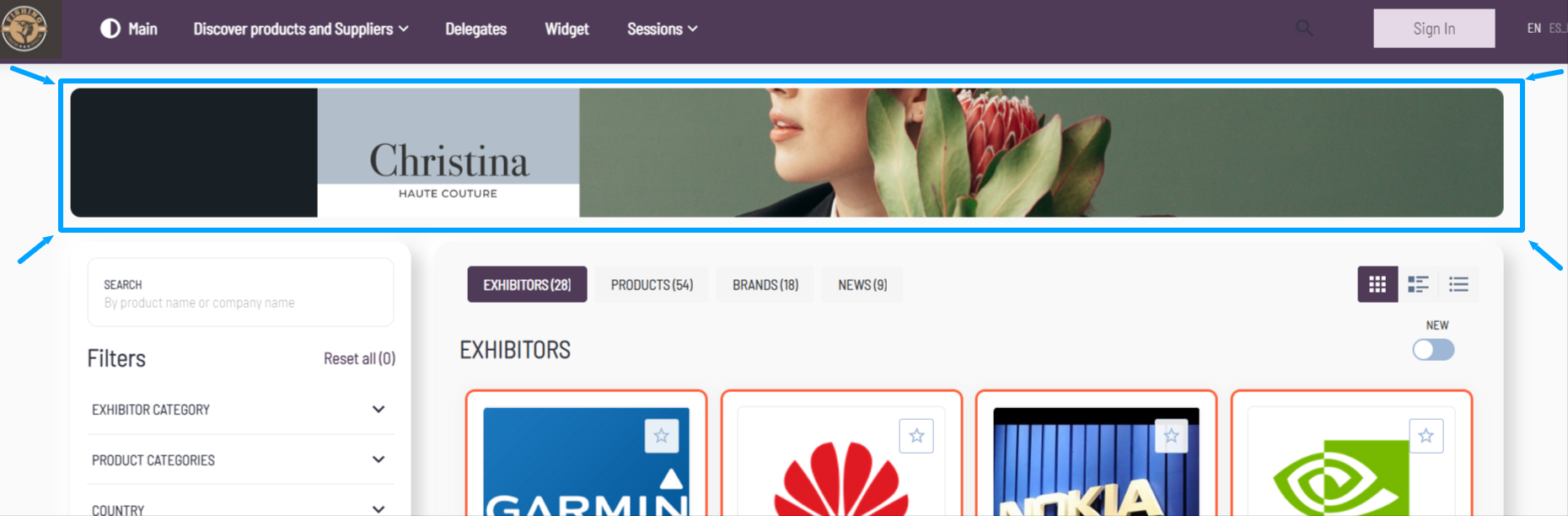
Task: Favorite the Garmin exhibitor with star icon
Action: pyautogui.click(x=662, y=436)
